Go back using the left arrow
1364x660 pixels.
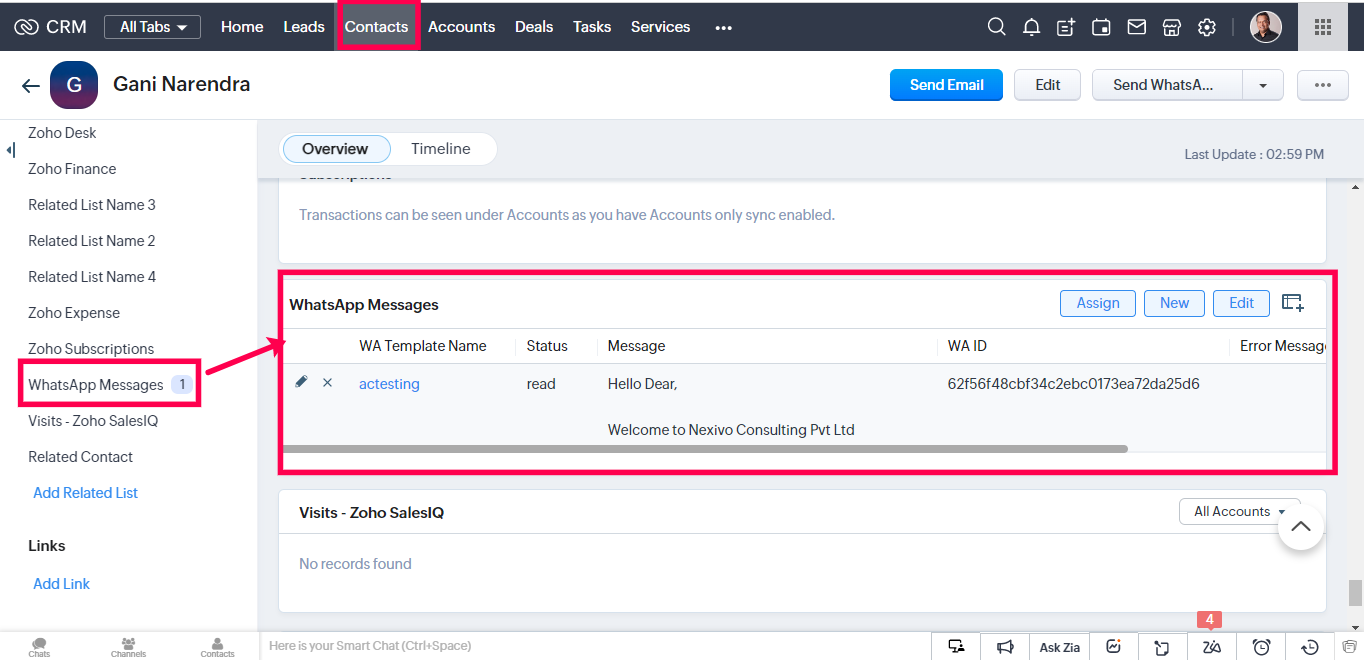click(x=30, y=86)
